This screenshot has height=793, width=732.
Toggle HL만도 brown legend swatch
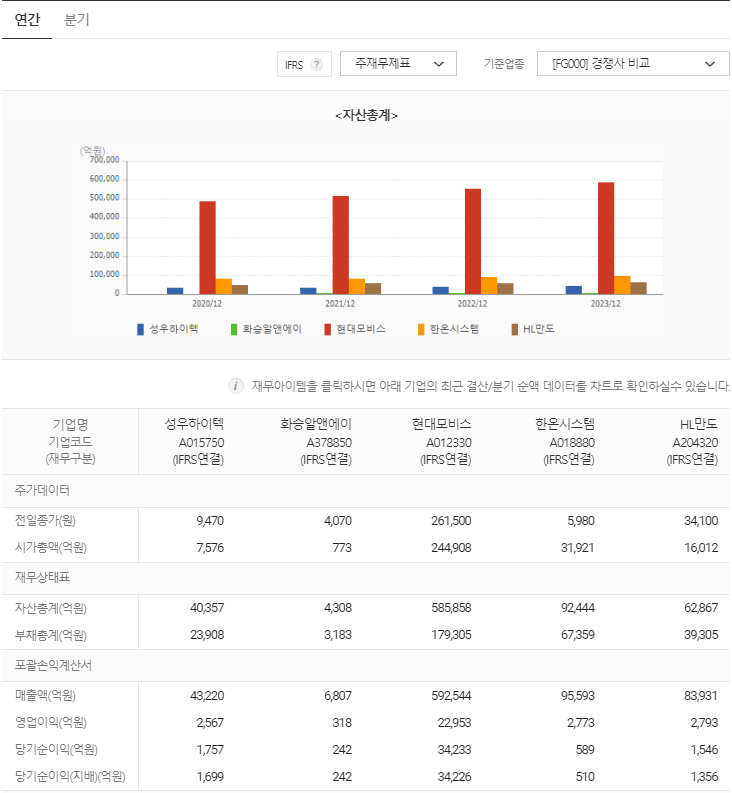(514, 330)
